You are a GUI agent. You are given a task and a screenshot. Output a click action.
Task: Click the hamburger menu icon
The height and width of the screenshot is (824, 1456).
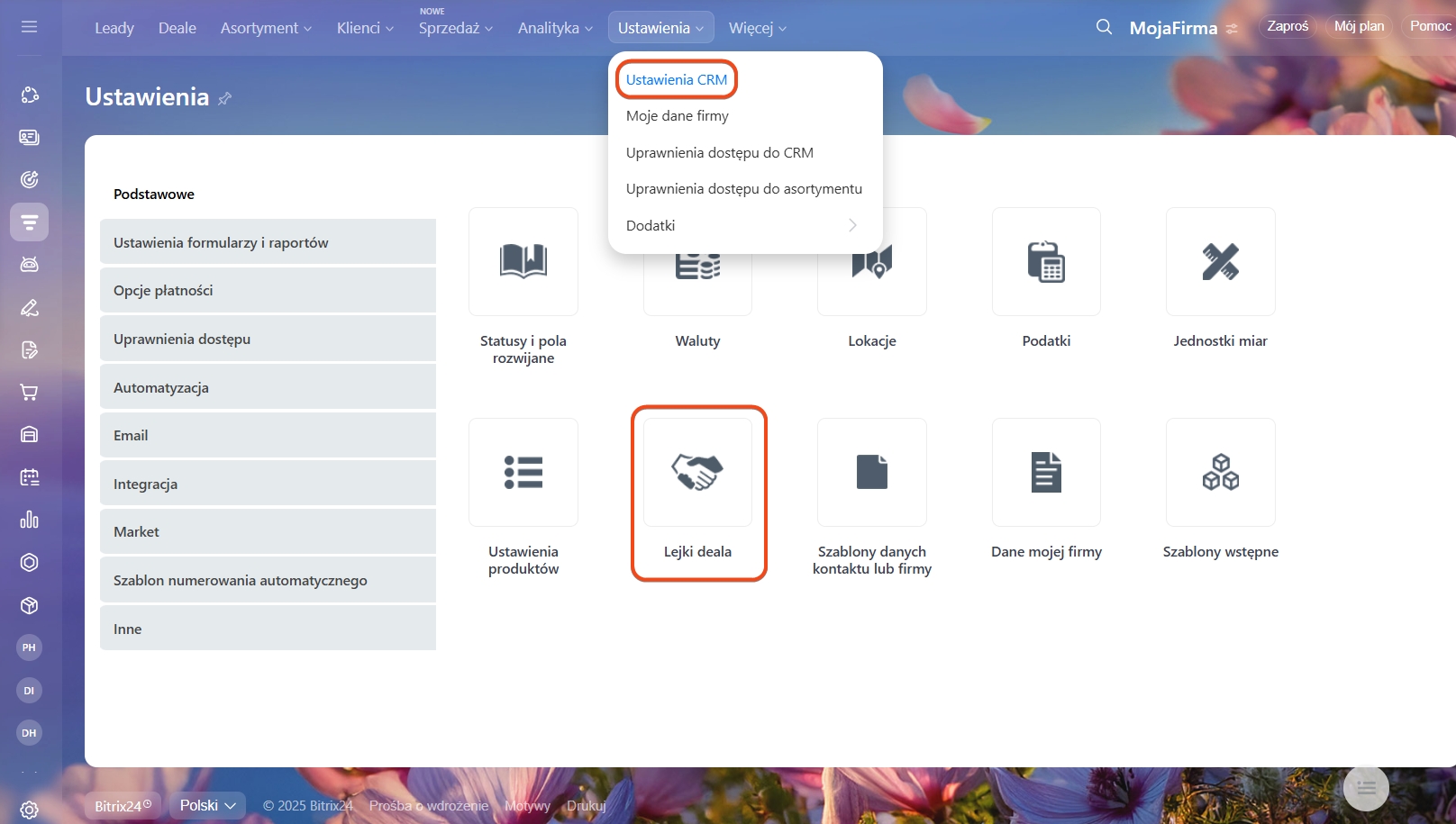(x=29, y=27)
